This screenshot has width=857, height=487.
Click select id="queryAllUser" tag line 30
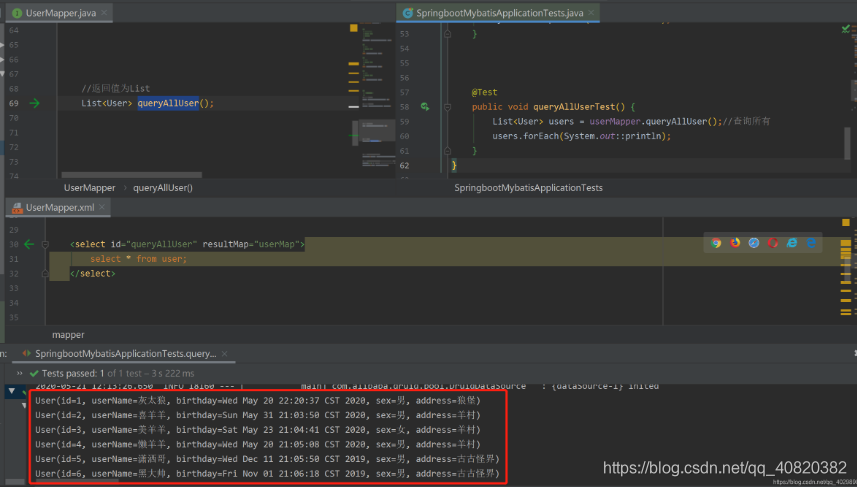click(187, 244)
